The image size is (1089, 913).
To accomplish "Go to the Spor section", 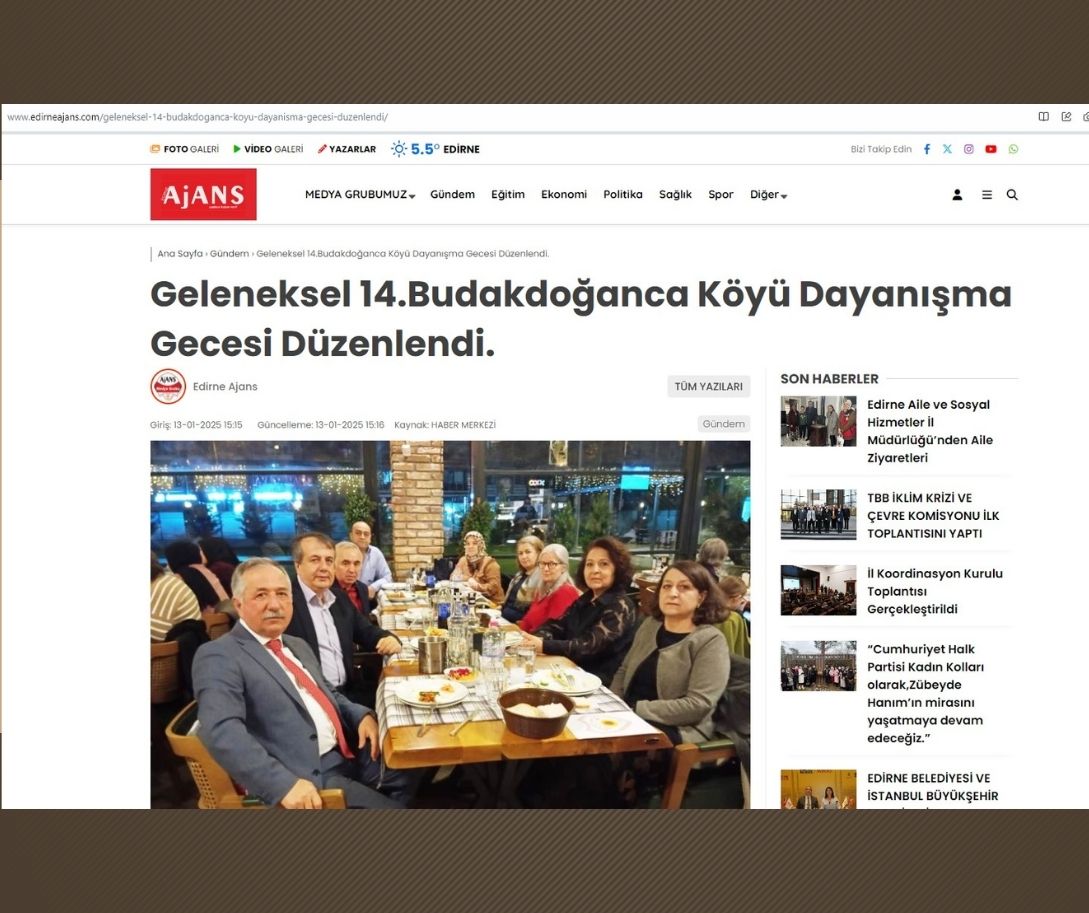I will pos(720,194).
